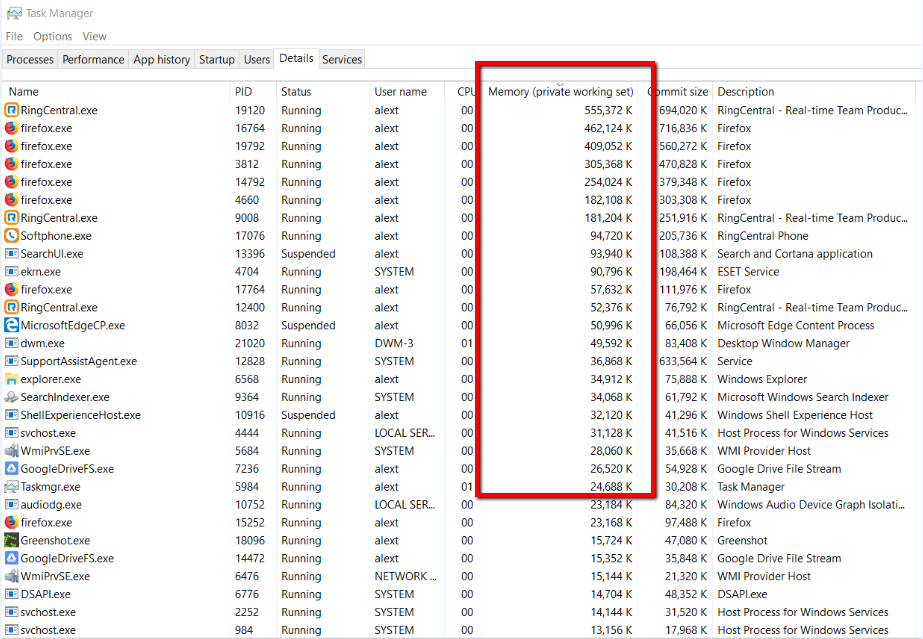Click the DSAPI.exe process name
This screenshot has width=923, height=639.
click(45, 594)
